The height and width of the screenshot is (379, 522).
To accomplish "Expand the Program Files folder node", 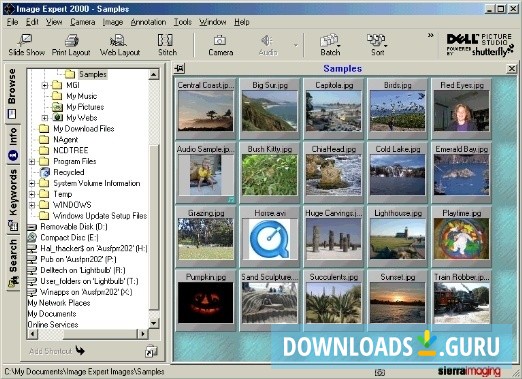I will pyautogui.click(x=32, y=162).
